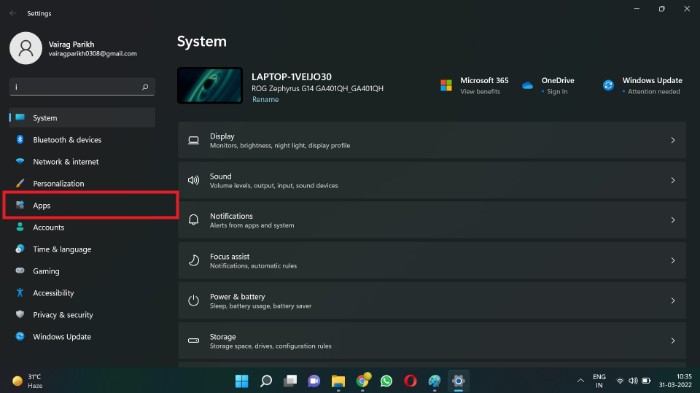
Task: Click the weather widget showing 31°C Haze
Action: [x=28, y=381]
